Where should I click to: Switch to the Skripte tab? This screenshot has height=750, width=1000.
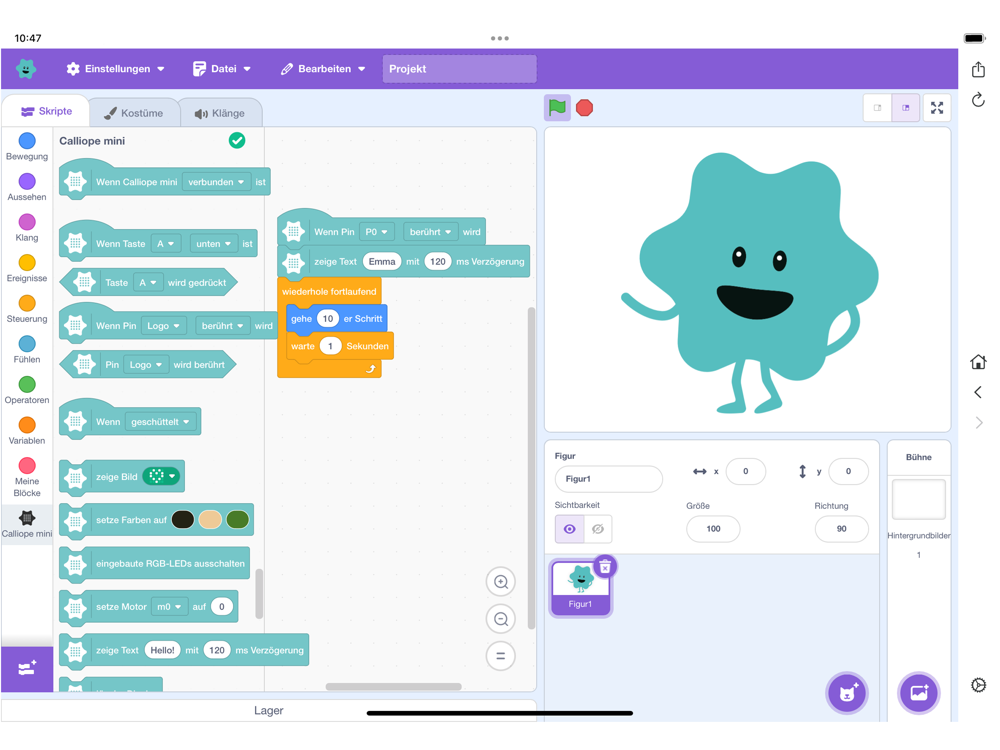tap(47, 111)
